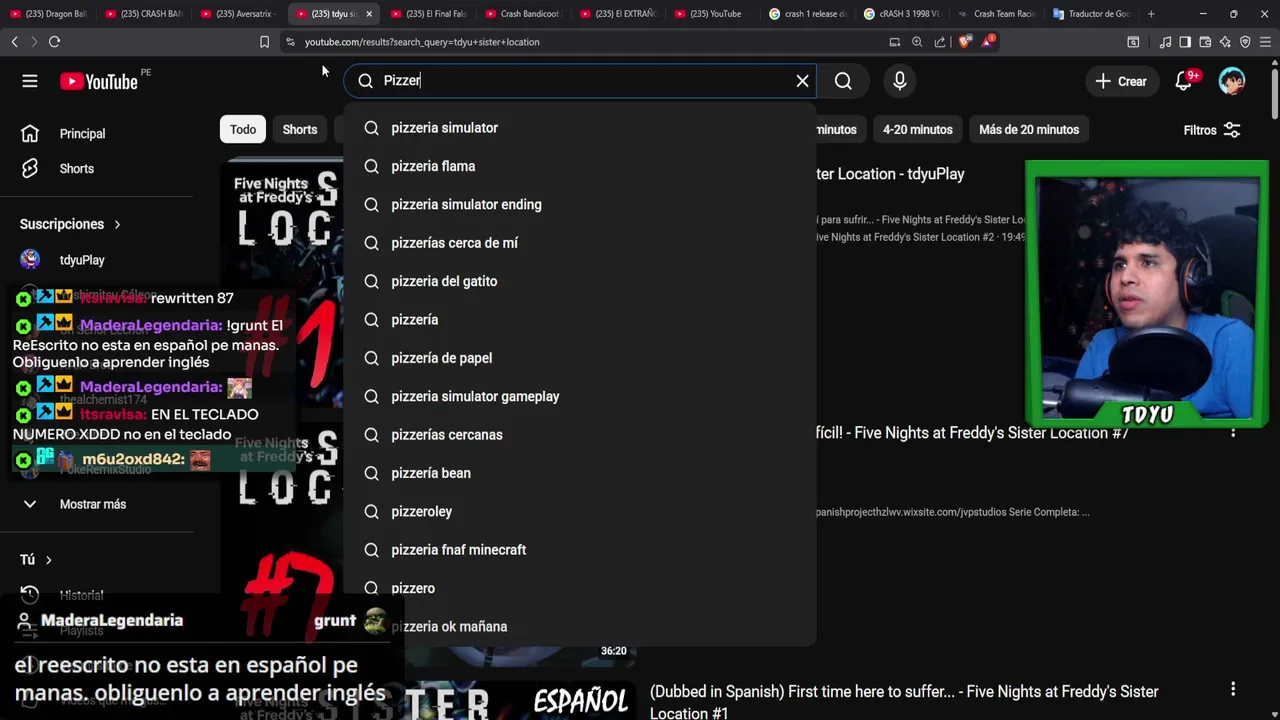Viewport: 1280px width, 720px height.
Task: Click the zoom magnifier in address bar
Action: coord(917,42)
